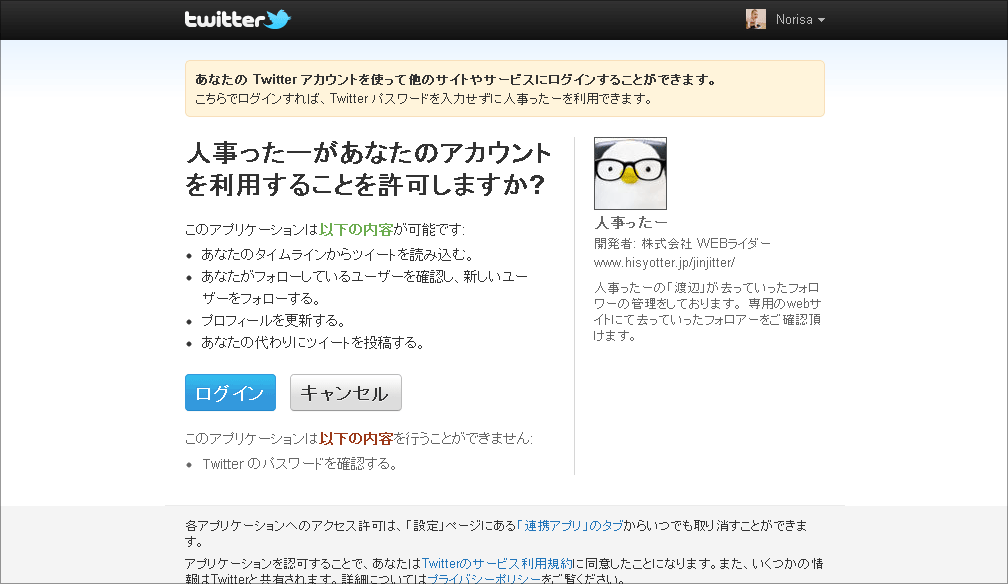Click the yellow notice banner bold headline
1008x584 pixels.
pyautogui.click(x=455, y=80)
